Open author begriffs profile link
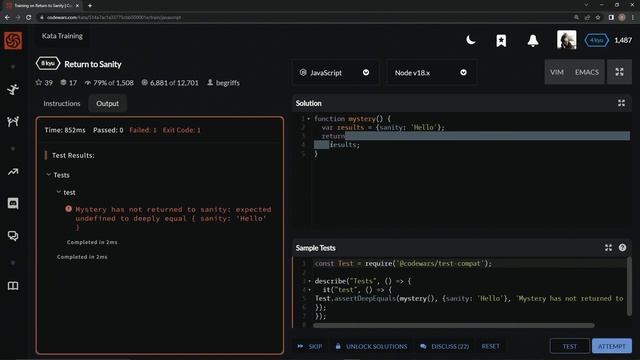The image size is (640, 360). 227,82
